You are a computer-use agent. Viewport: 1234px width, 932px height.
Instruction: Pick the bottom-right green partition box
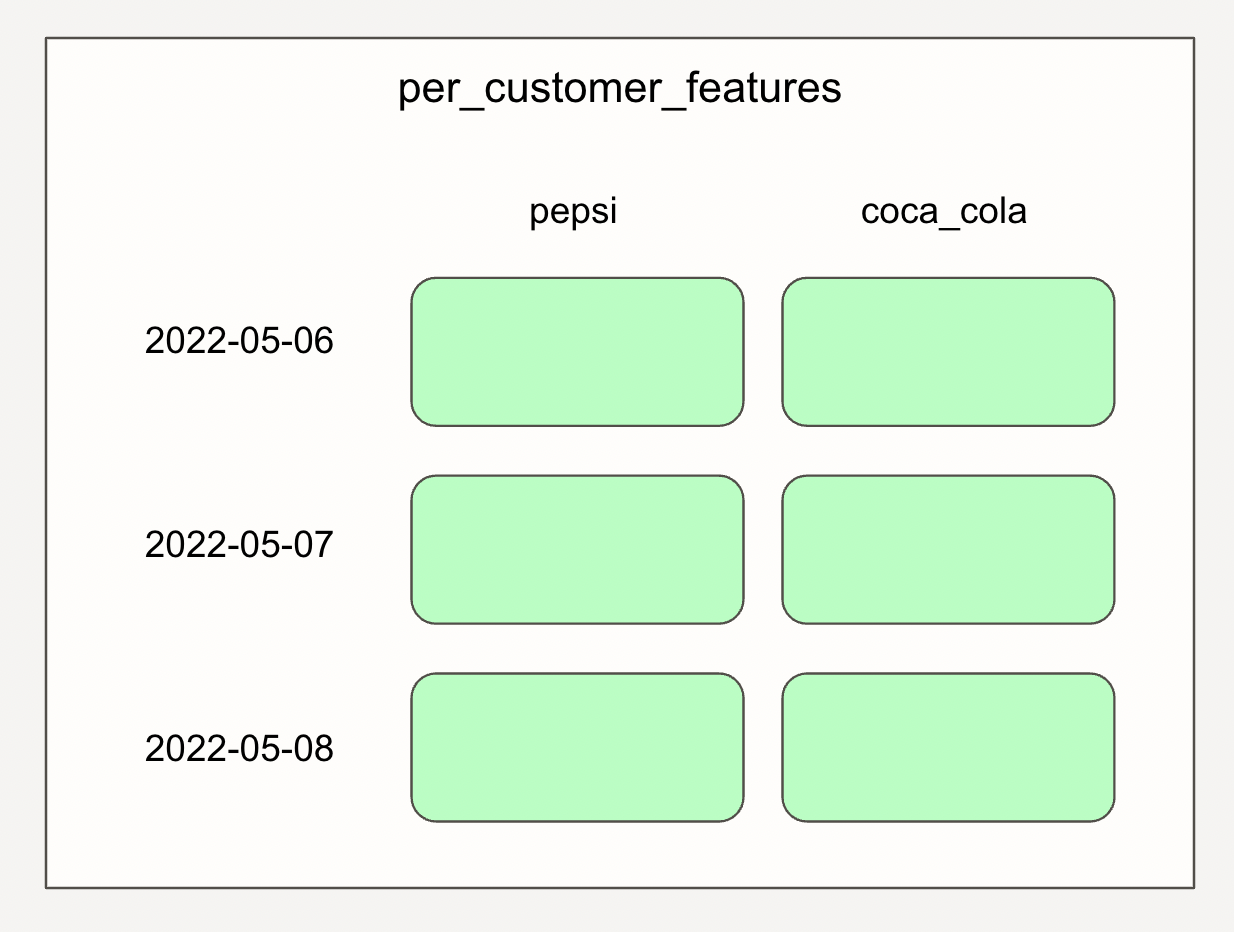[x=948, y=748]
